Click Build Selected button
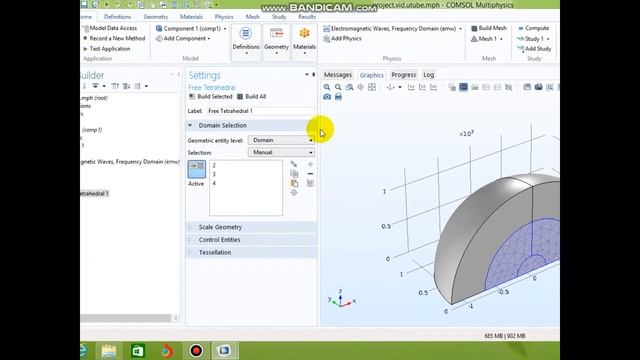 [x=211, y=97]
